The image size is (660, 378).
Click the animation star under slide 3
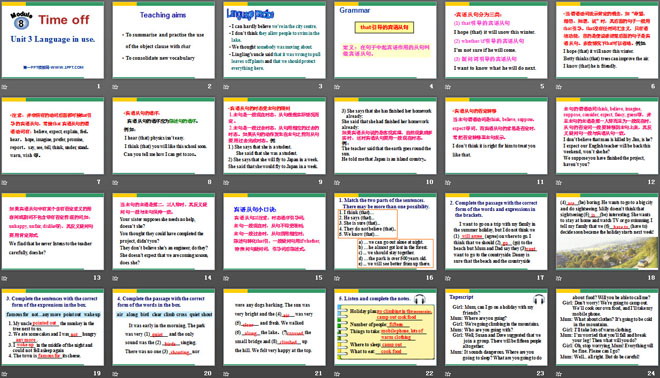(x=226, y=87)
